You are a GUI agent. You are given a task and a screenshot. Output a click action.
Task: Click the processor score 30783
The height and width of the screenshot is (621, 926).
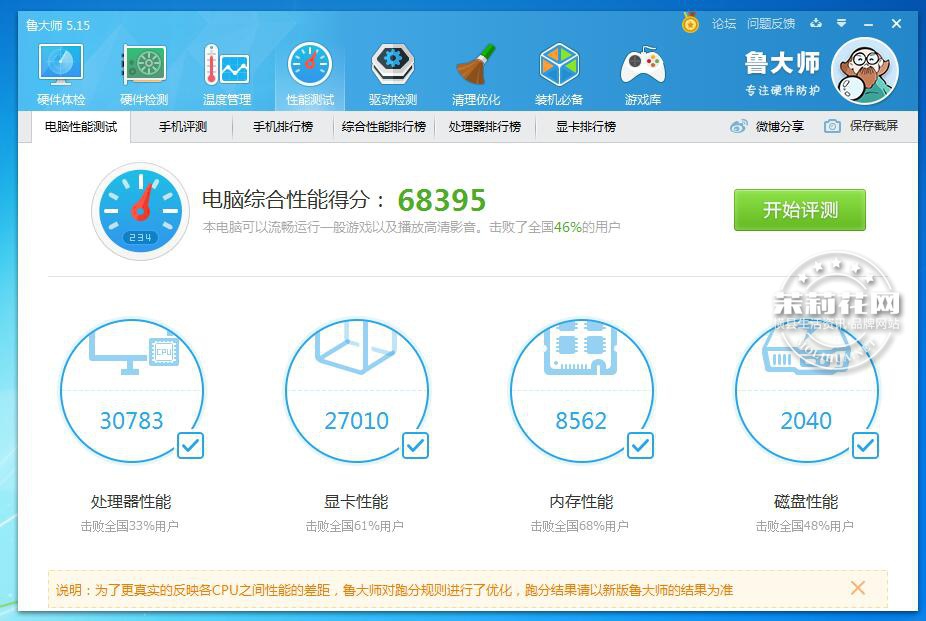point(131,421)
